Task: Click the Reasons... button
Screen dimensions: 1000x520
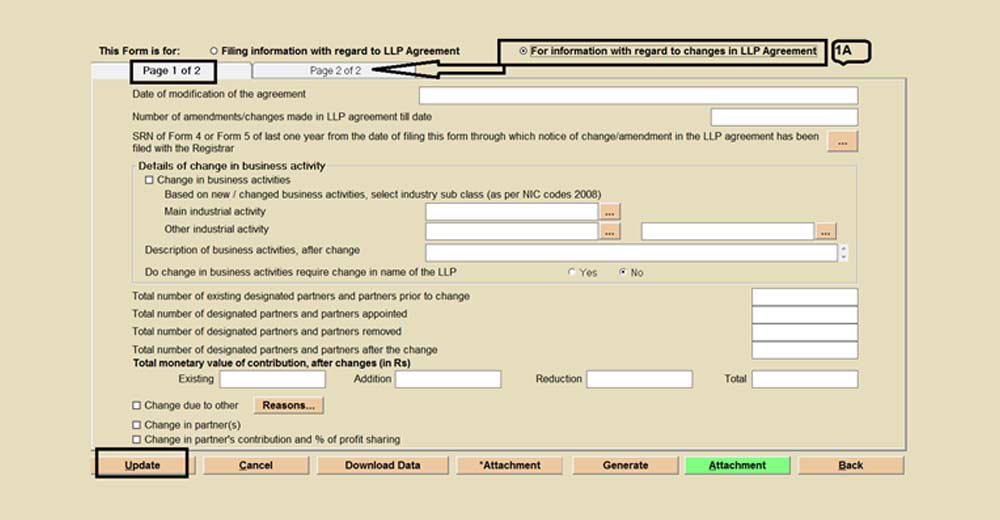Action: click(289, 406)
